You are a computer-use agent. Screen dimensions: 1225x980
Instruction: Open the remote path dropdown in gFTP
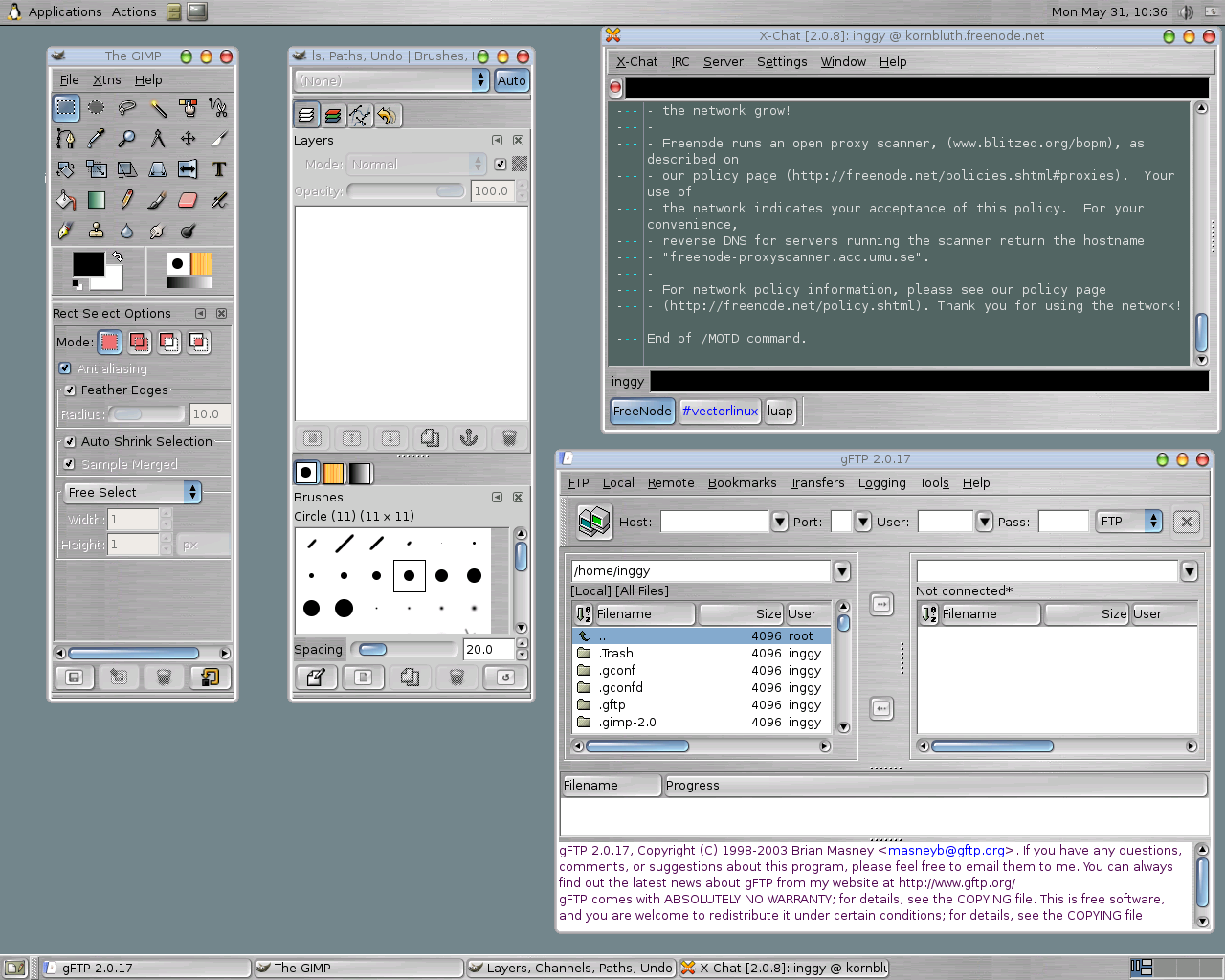[1190, 571]
